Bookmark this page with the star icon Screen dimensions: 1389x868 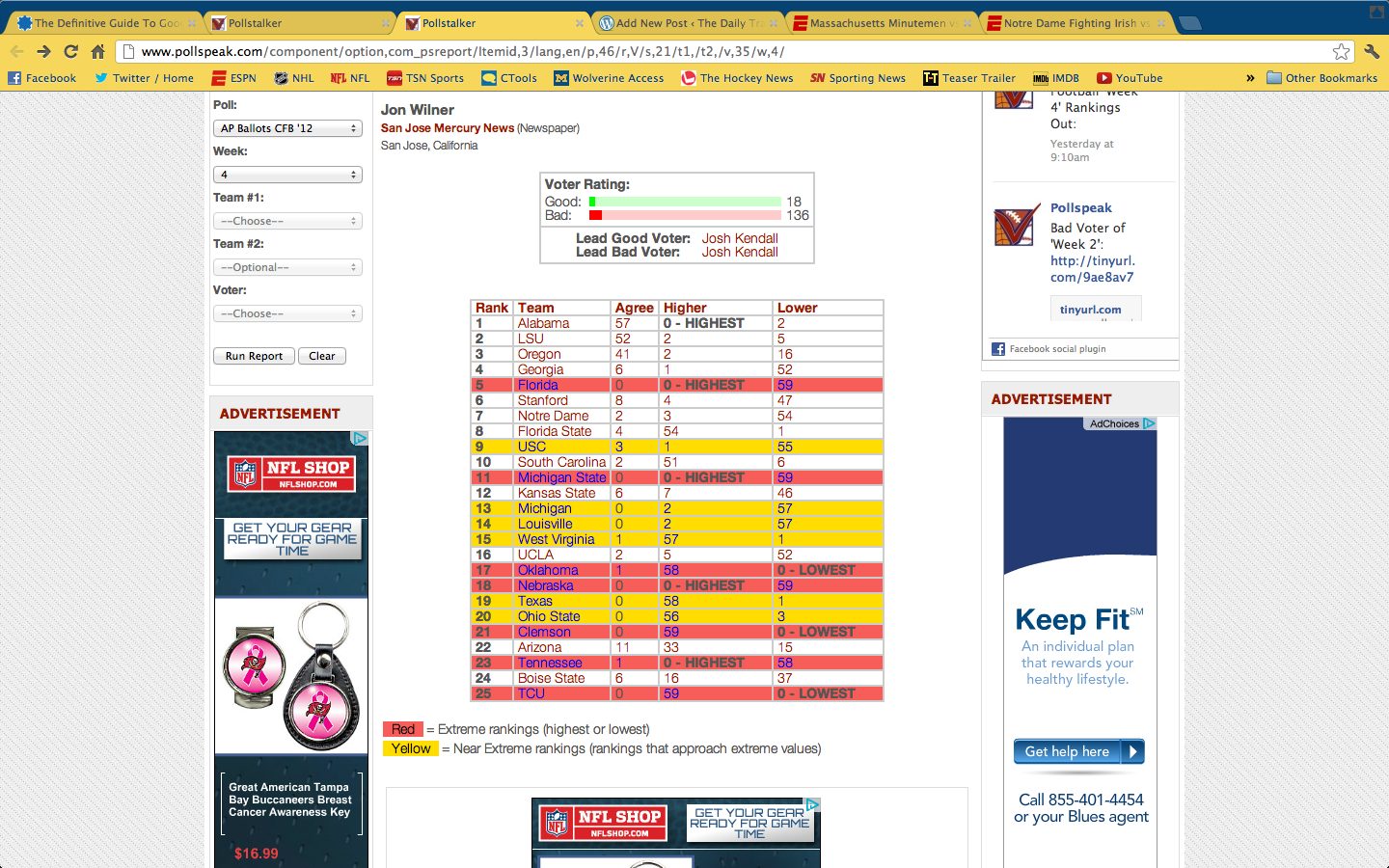1341,52
